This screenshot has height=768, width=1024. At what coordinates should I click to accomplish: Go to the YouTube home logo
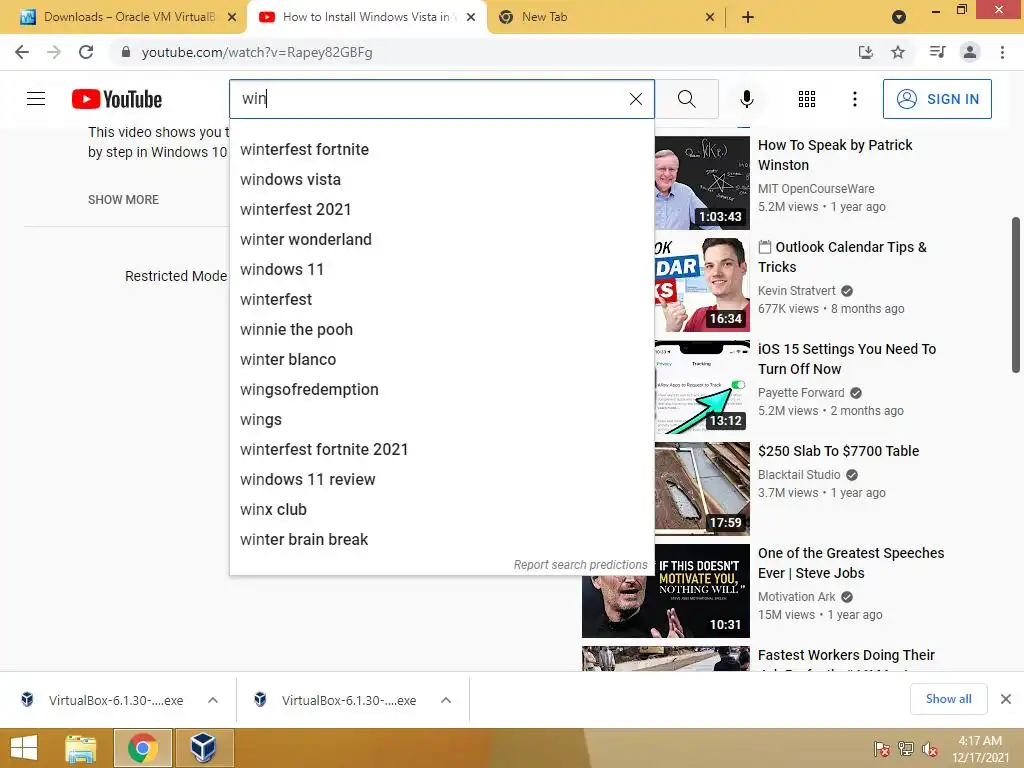click(x=117, y=99)
